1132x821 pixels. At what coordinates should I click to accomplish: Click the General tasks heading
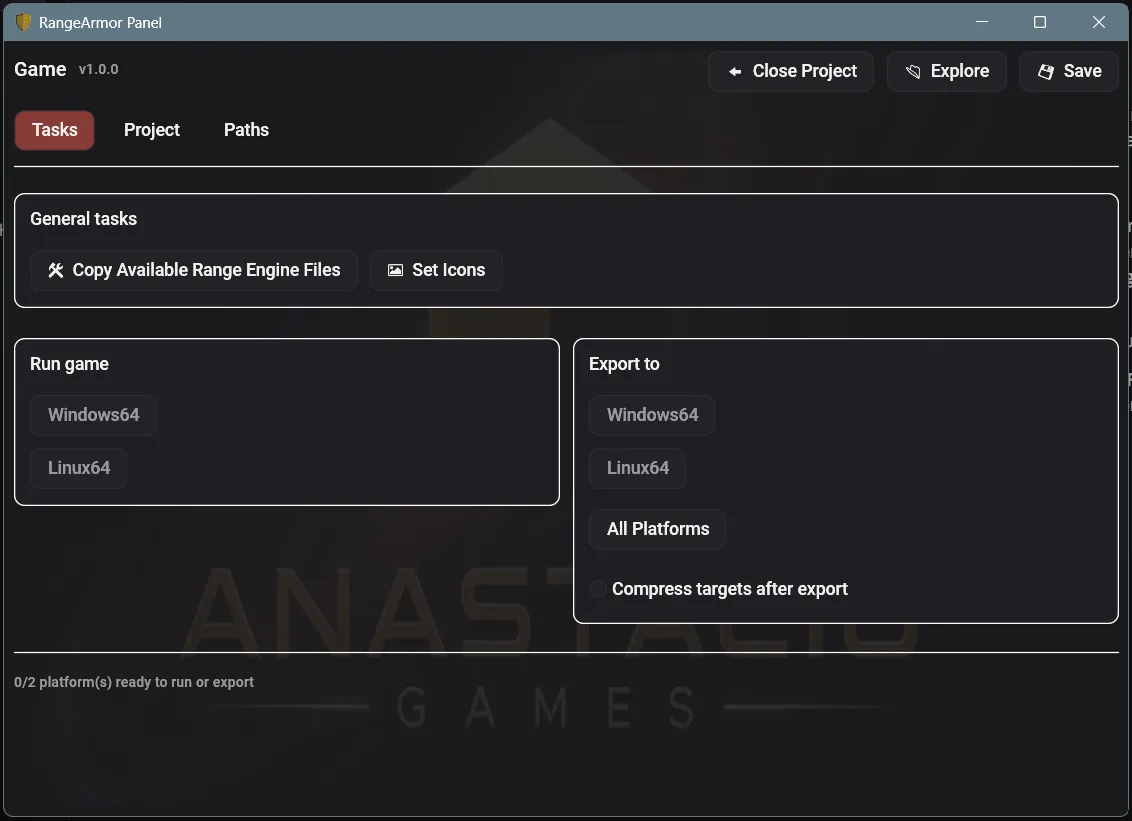pos(84,219)
